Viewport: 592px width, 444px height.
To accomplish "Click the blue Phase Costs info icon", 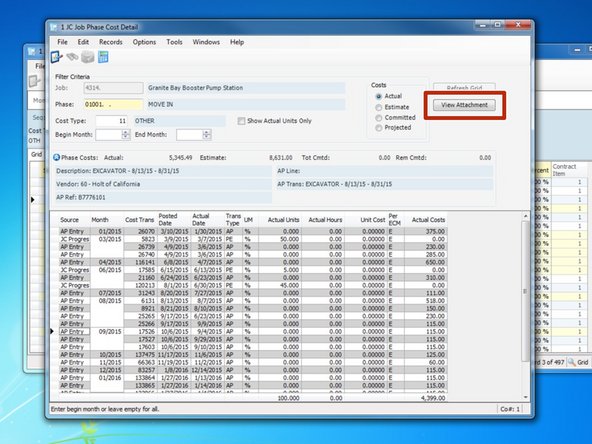I will tap(57, 157).
